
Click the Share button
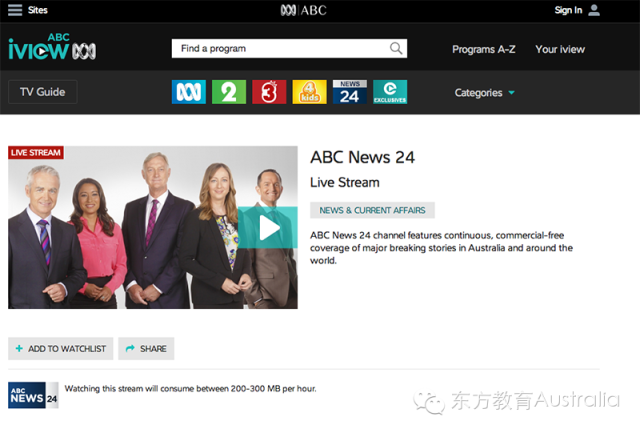pos(146,349)
